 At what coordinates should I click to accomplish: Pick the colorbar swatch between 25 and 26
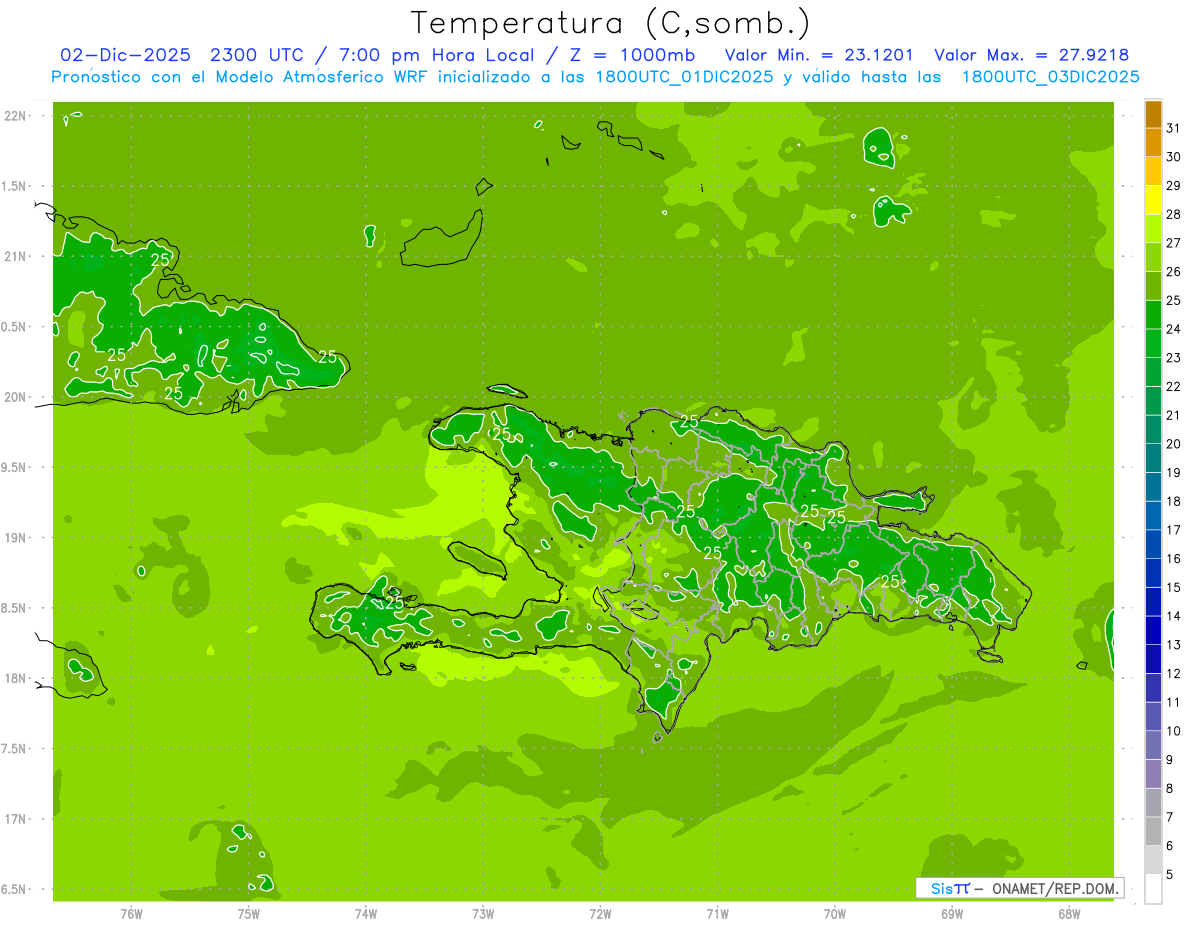pos(1153,286)
